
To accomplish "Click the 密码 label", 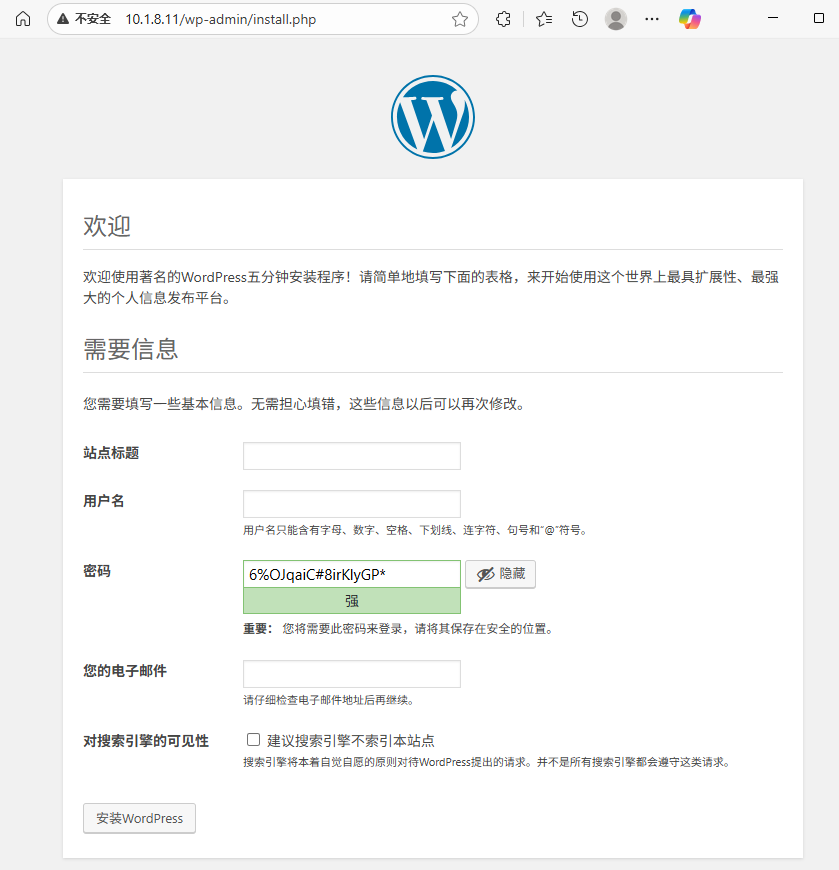I will 97,571.
